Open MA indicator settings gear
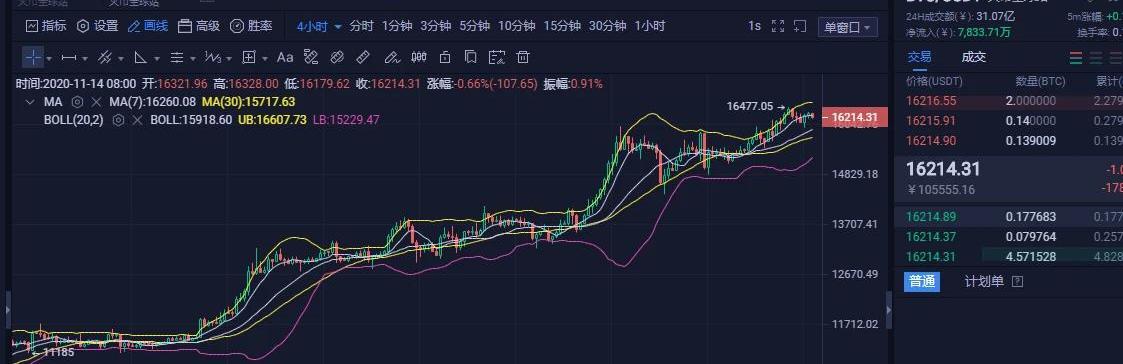The image size is (1123, 364). [77, 102]
